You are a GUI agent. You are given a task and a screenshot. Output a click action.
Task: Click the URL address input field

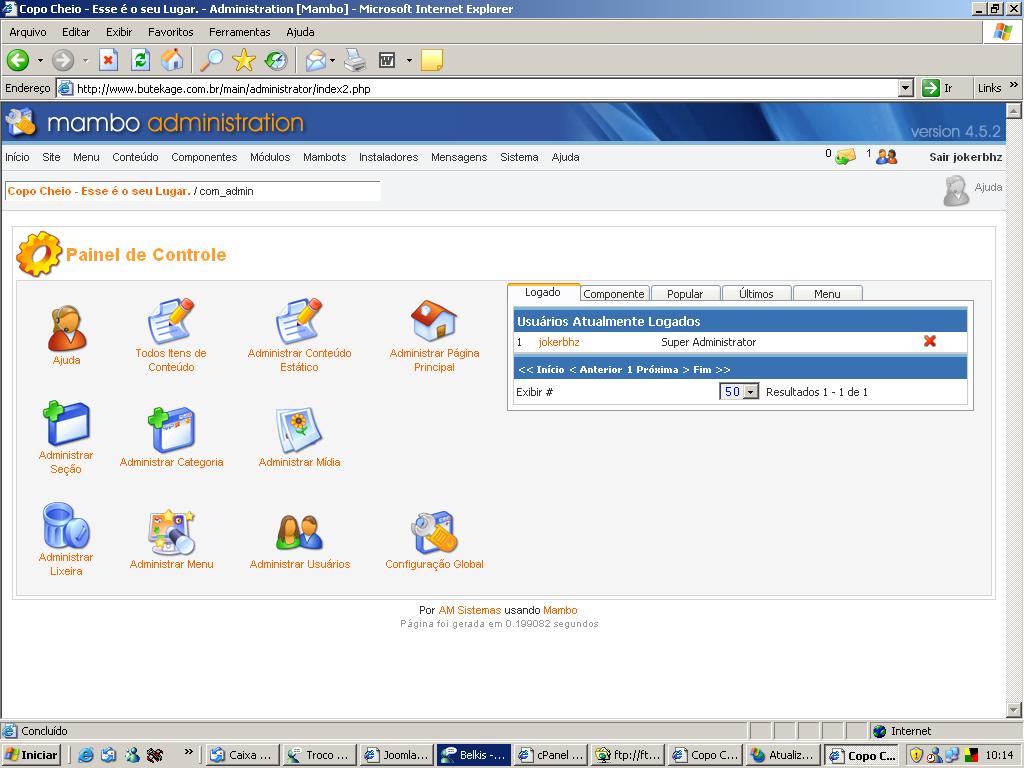486,89
